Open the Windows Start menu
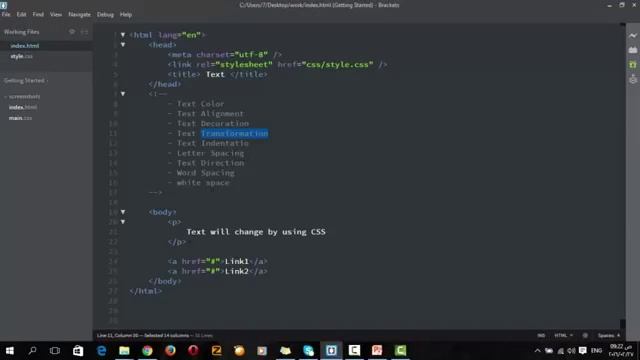Image resolution: width=640 pixels, height=360 pixels. (x=9, y=351)
